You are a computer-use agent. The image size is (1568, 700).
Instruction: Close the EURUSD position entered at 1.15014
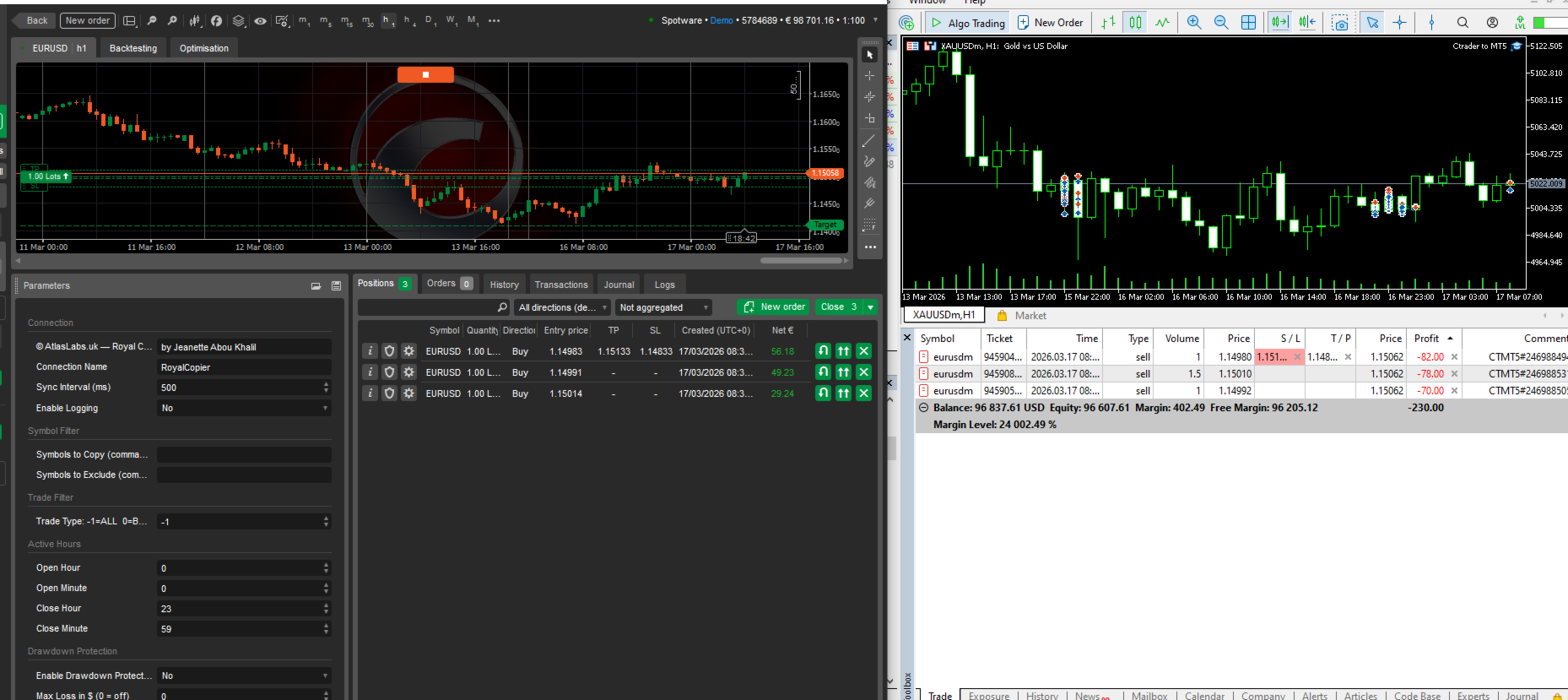point(863,393)
